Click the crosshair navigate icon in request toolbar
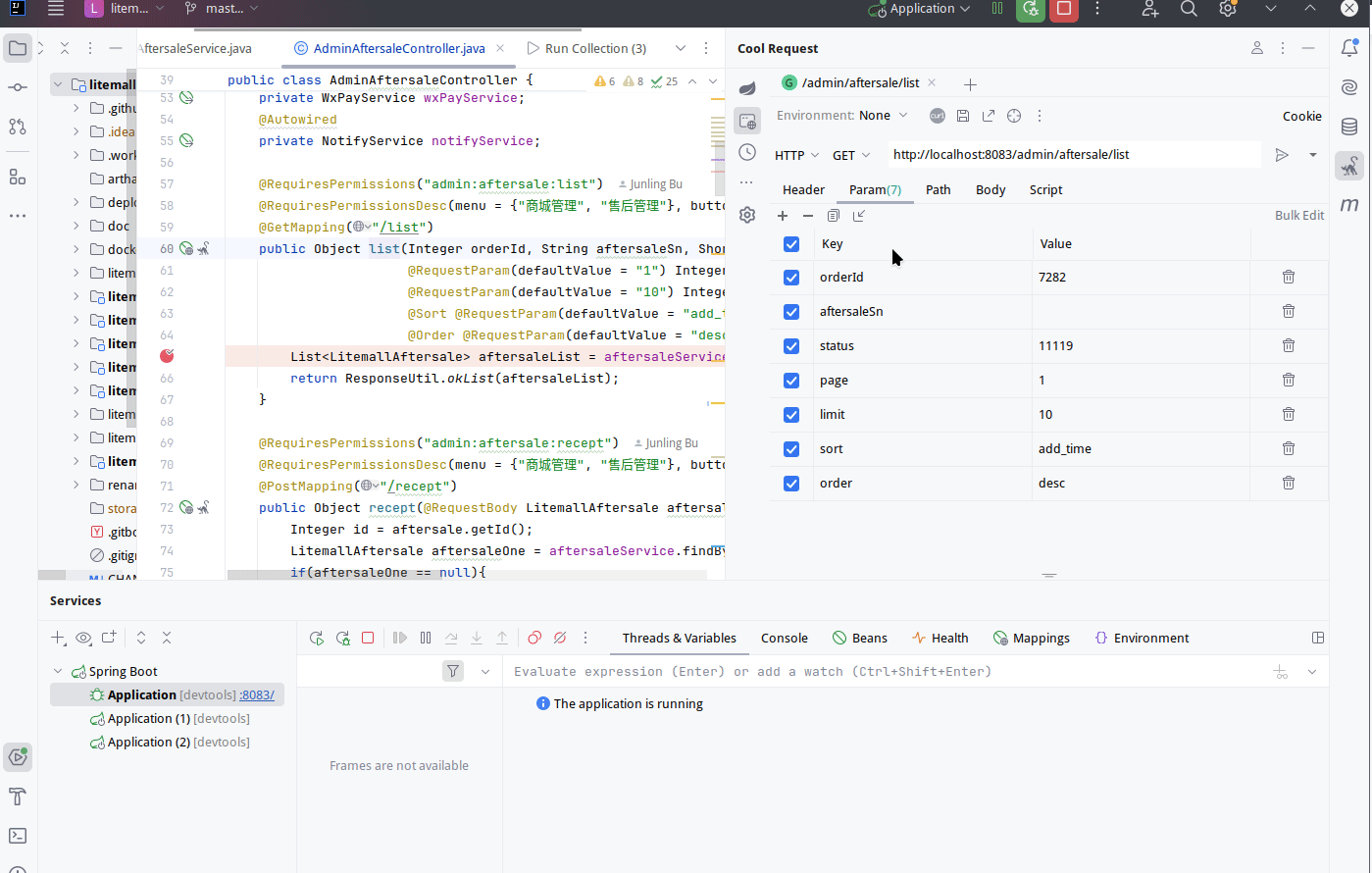 [x=1014, y=116]
